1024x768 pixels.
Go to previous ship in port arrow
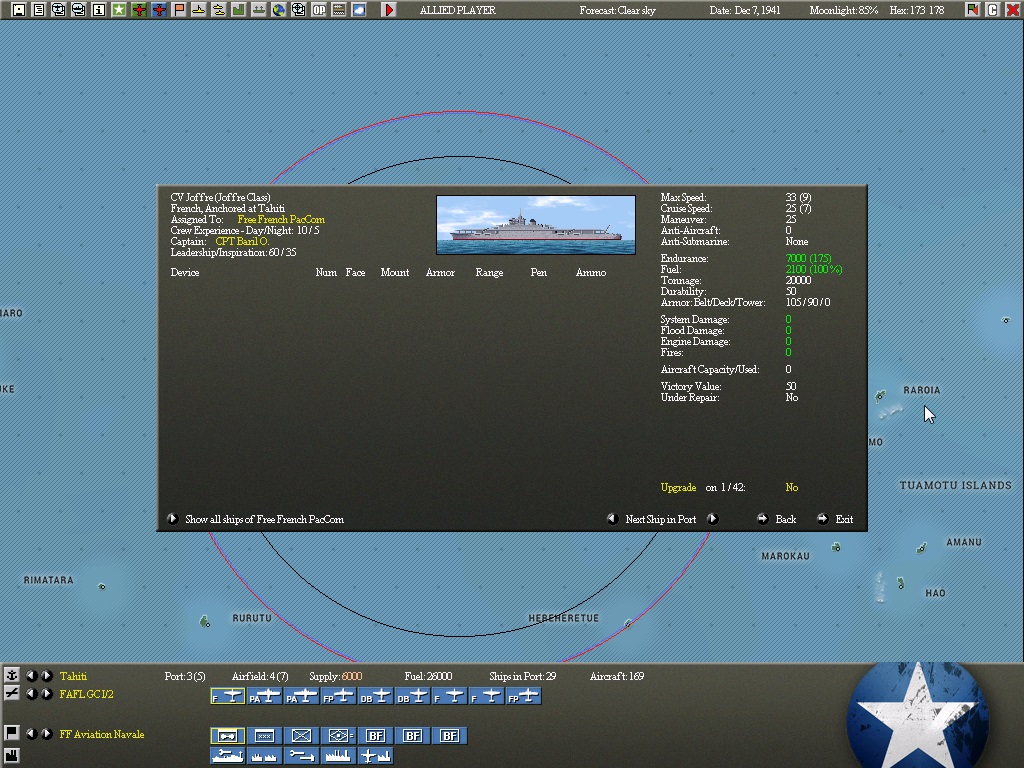[x=612, y=519]
